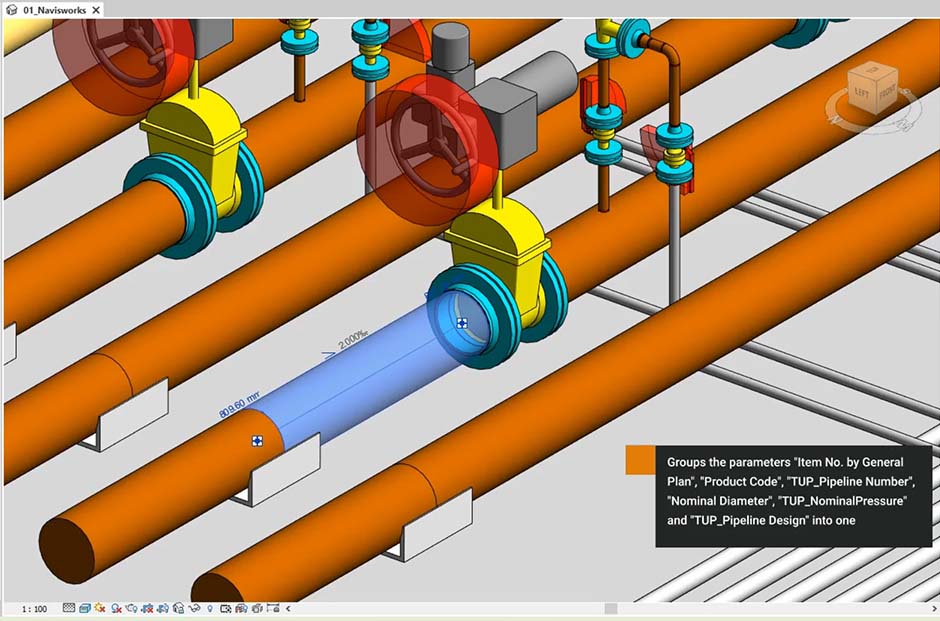This screenshot has width=940, height=621.
Task: Open the Detail Level options icon
Action: 69,608
